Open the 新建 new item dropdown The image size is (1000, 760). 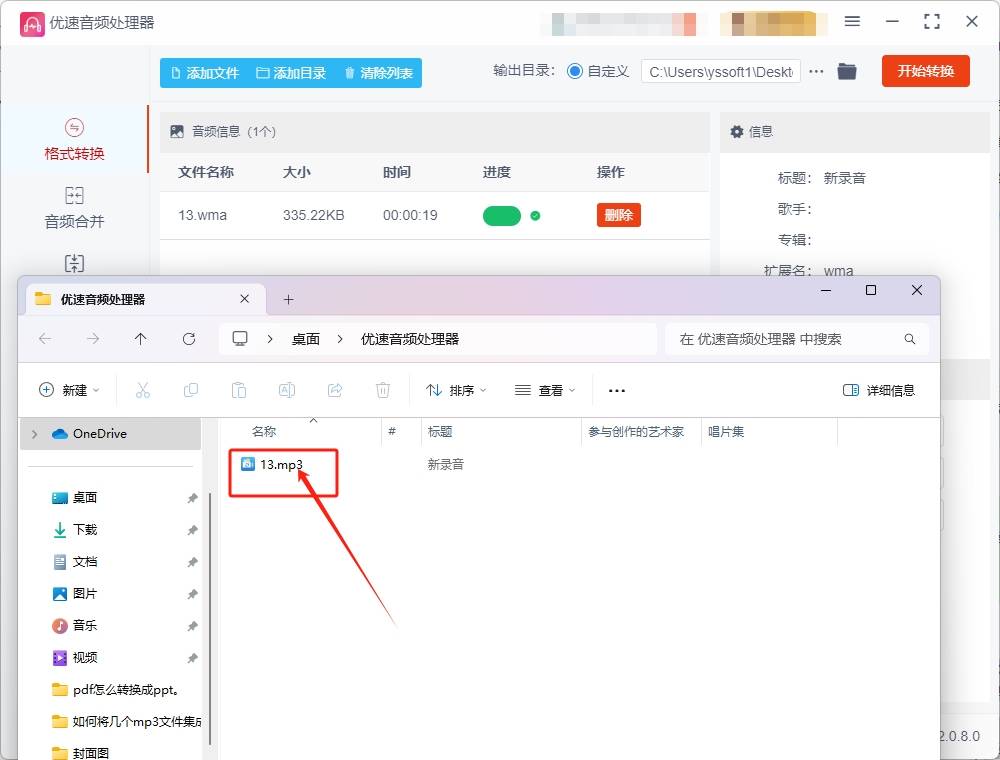69,390
